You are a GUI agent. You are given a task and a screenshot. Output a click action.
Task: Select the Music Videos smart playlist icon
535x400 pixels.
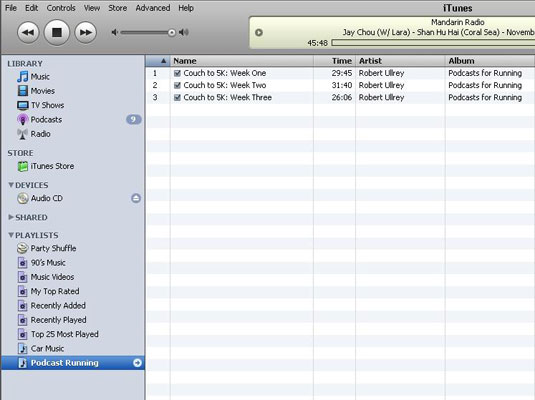[x=22, y=277]
